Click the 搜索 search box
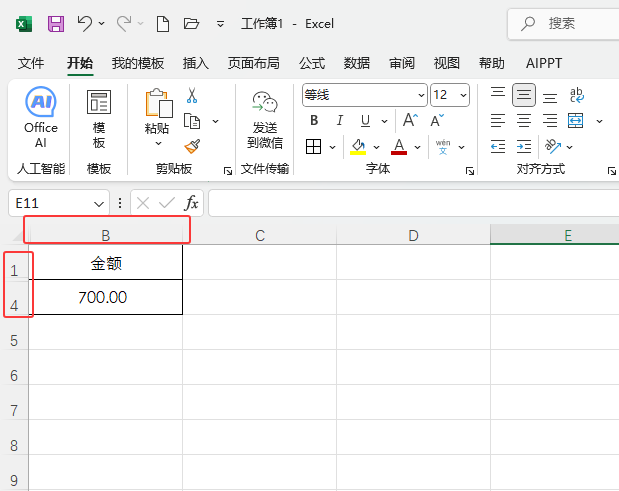The height and width of the screenshot is (491, 619). point(564,24)
